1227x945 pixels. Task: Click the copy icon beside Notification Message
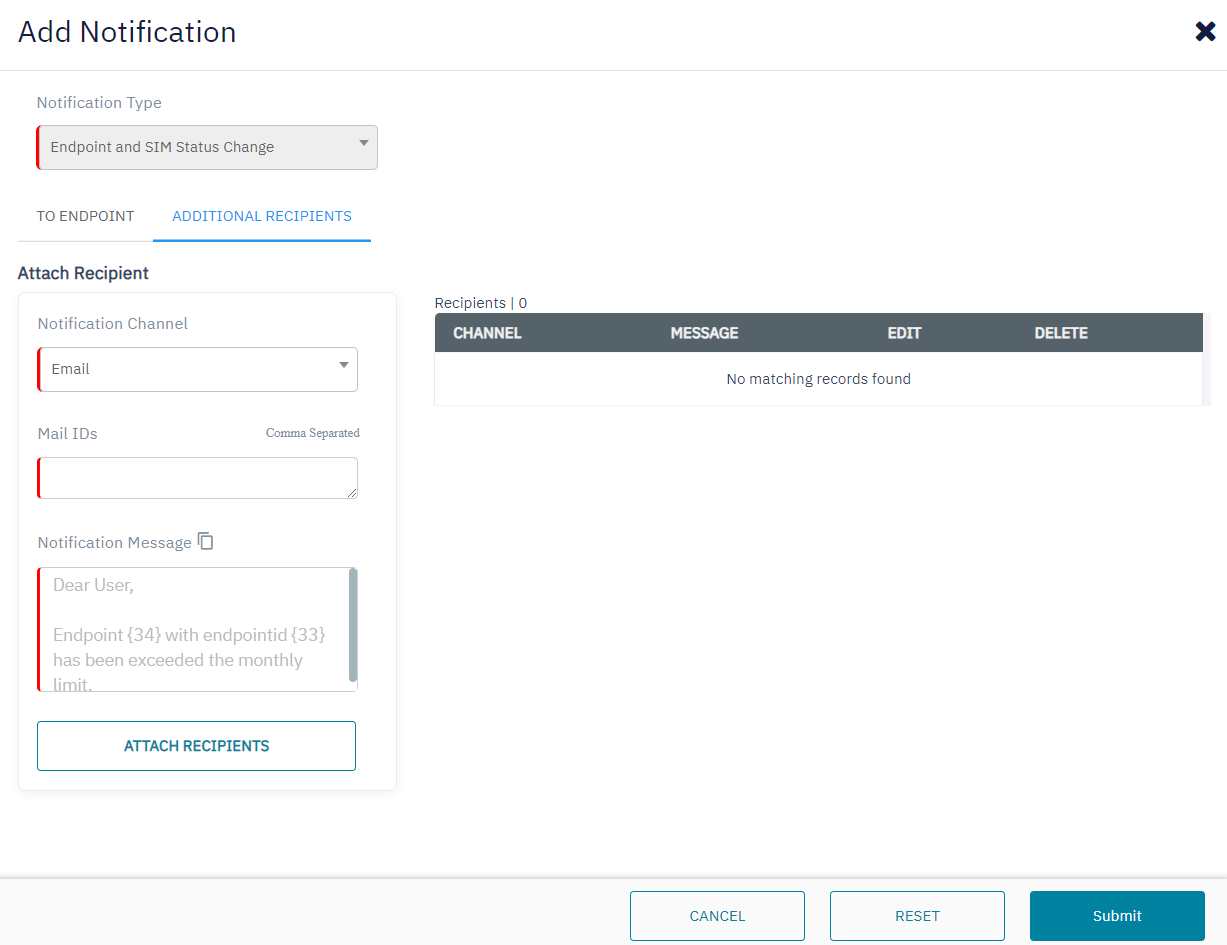pyautogui.click(x=206, y=541)
